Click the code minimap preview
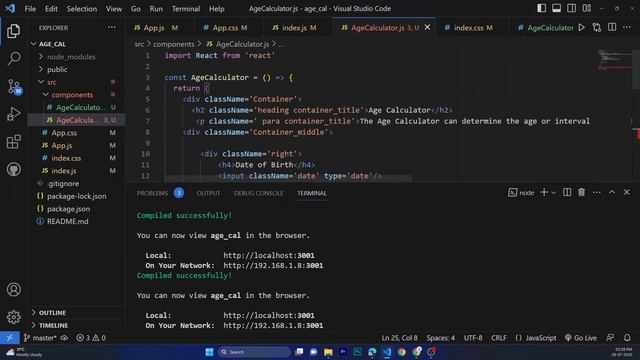 coord(615,60)
